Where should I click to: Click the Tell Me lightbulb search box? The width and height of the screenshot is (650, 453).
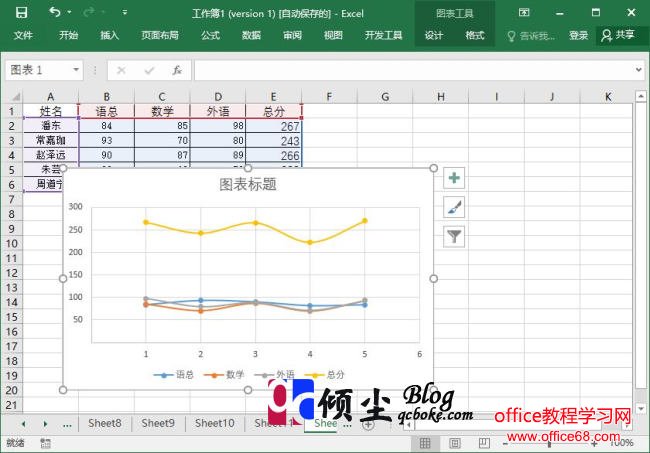pyautogui.click(x=531, y=36)
